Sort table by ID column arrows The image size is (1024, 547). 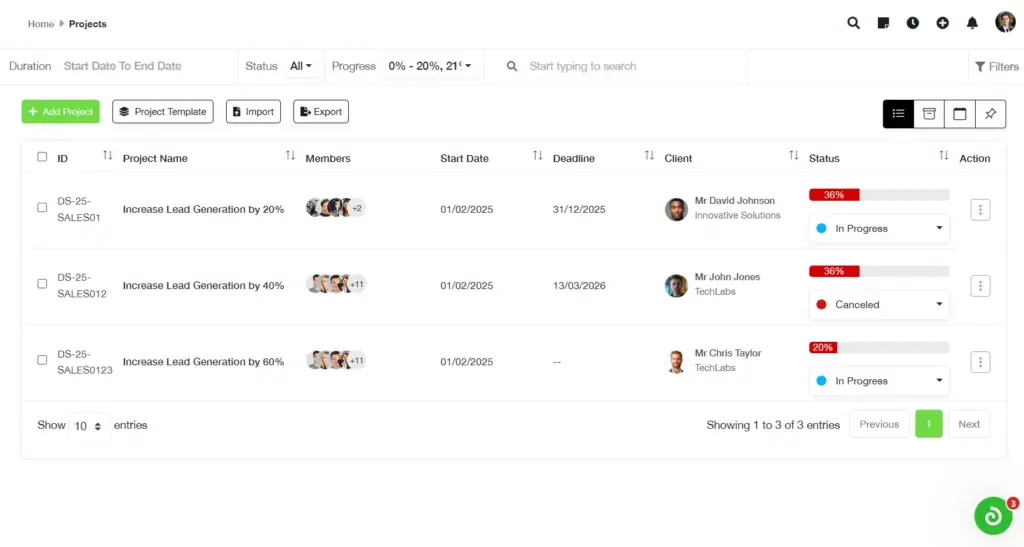[107, 155]
